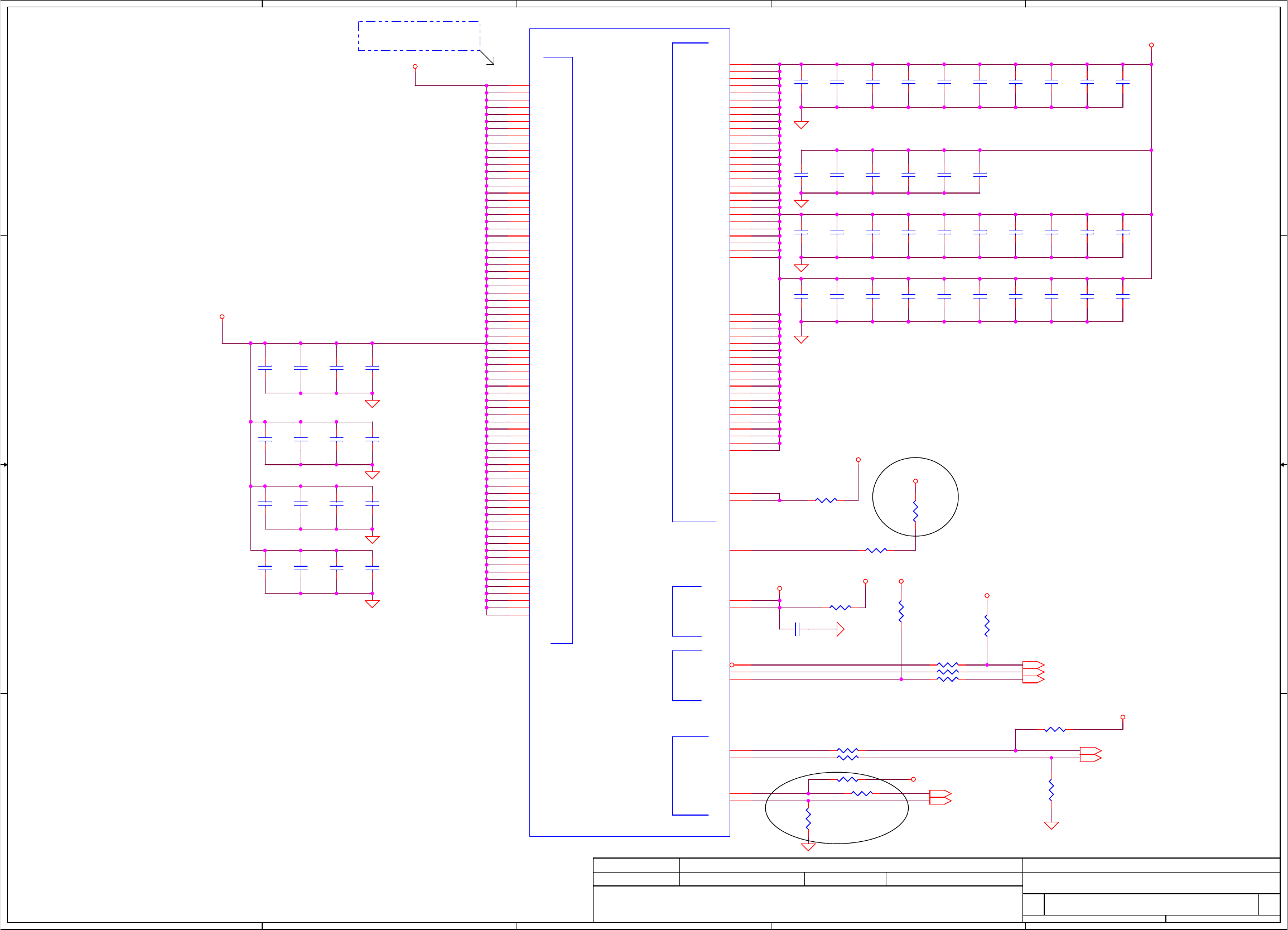The width and height of the screenshot is (1288, 930).
Task: Click ground symbol of the bottom-left capacitor bank
Action: click(x=372, y=604)
